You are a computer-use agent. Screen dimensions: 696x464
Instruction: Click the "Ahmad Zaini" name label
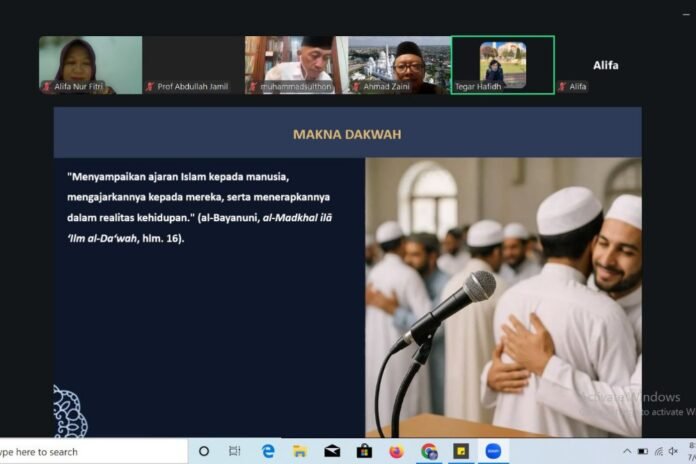click(x=386, y=87)
